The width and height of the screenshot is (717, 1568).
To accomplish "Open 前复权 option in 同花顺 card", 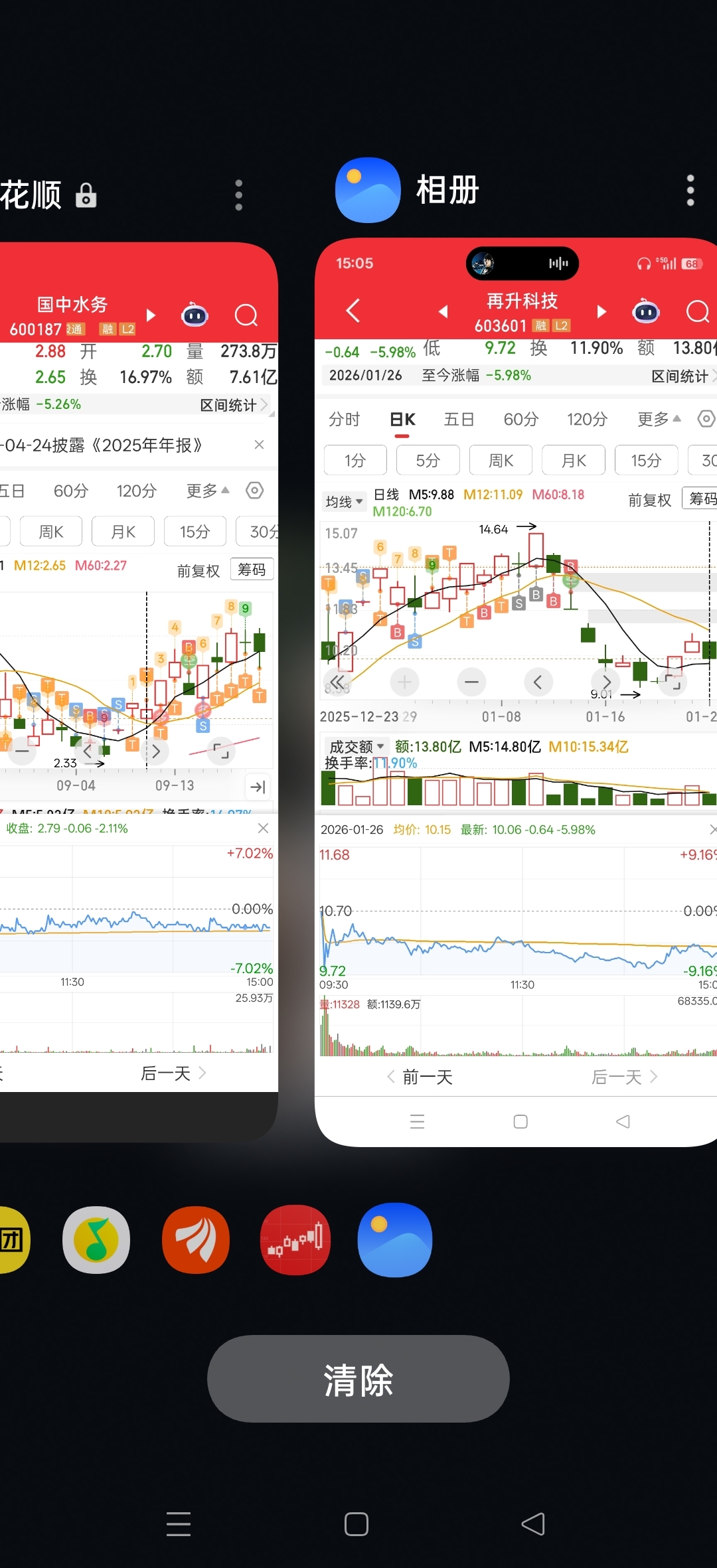I will [198, 571].
